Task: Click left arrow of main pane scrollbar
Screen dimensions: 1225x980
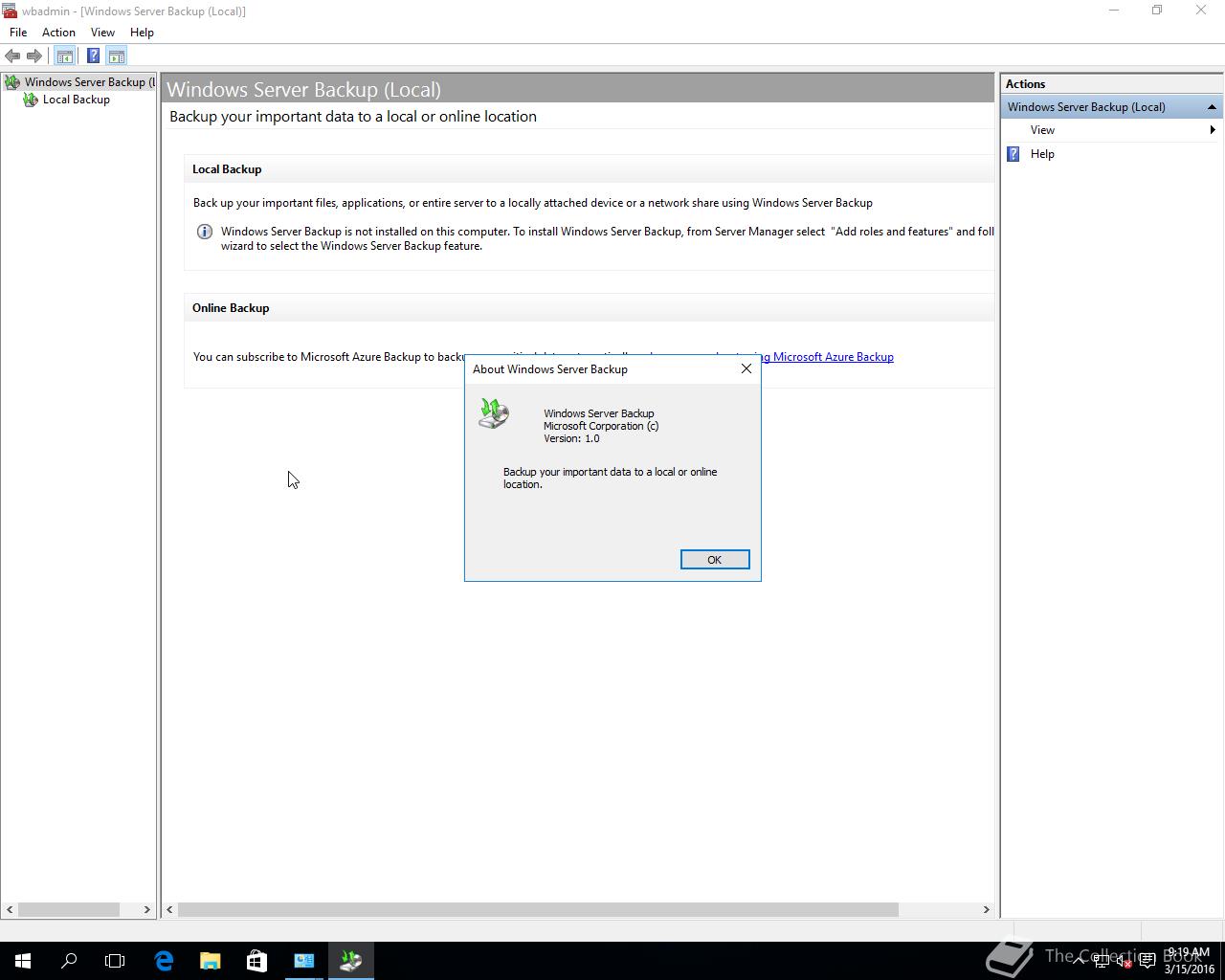Action: click(169, 909)
